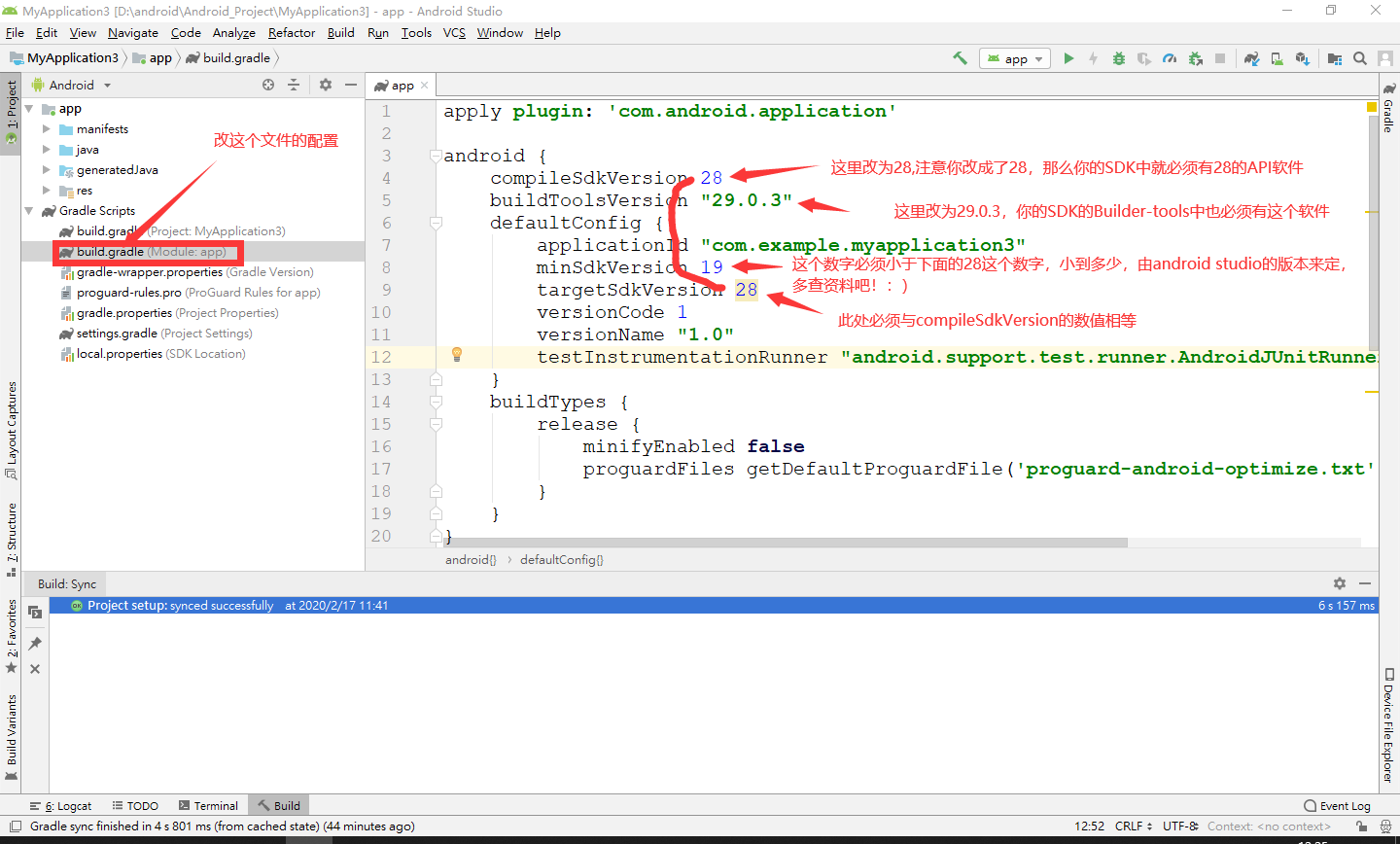Click the Apply Changes lightning icon
This screenshot has height=844, width=1400.
1094,58
